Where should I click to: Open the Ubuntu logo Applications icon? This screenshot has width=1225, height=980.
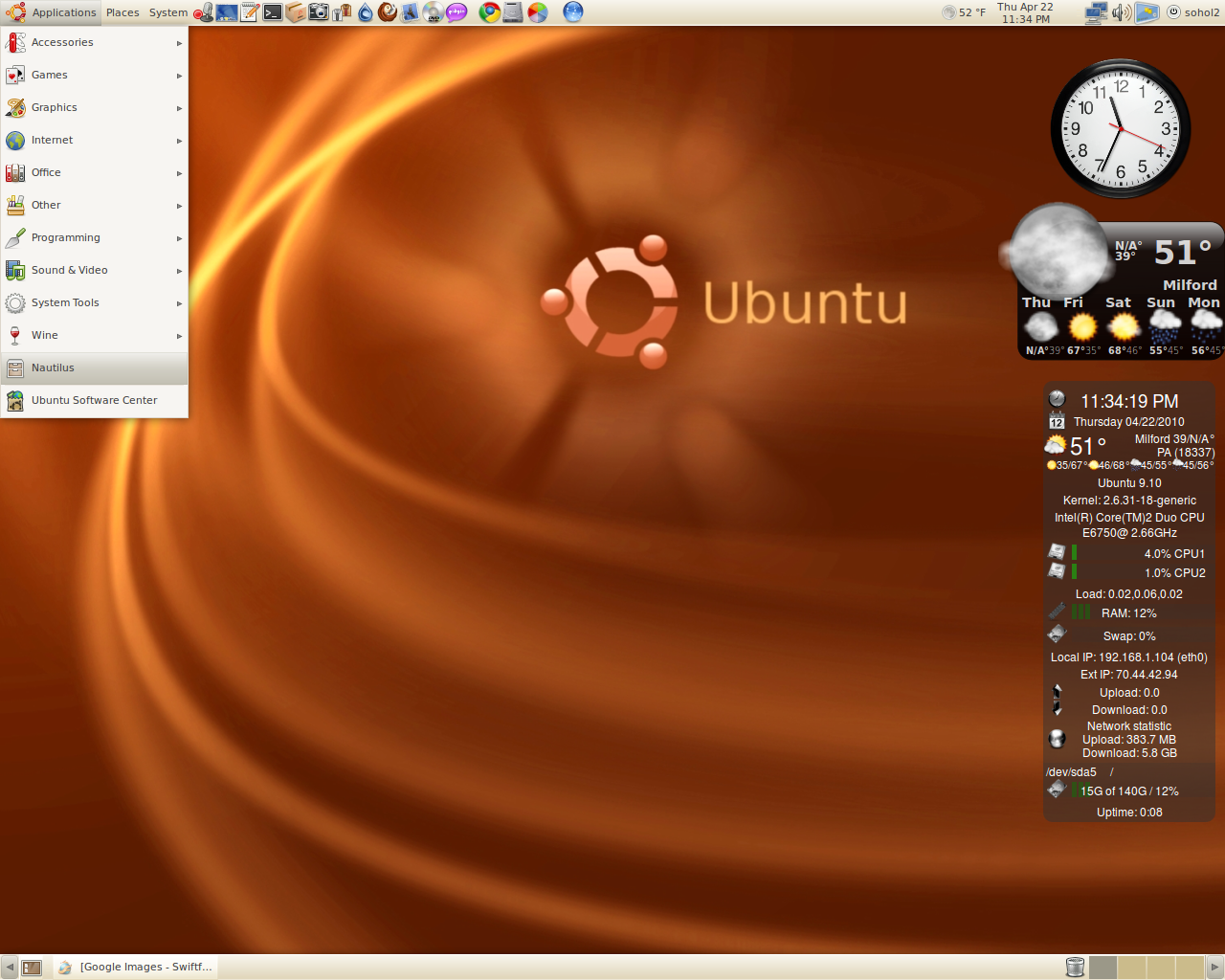pos(15,12)
